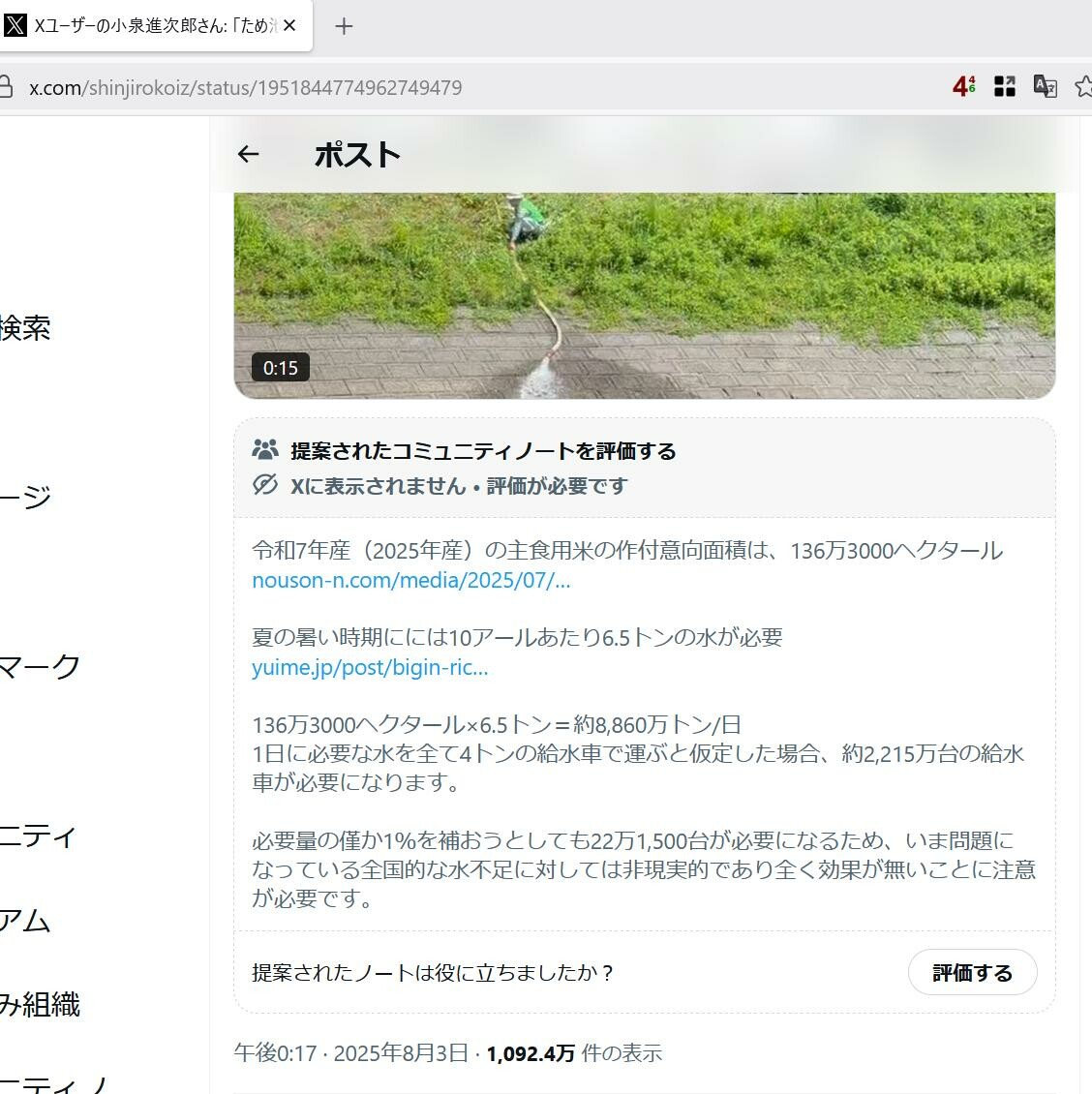Click the 評価する button
This screenshot has width=1092, height=1094.
972,972
